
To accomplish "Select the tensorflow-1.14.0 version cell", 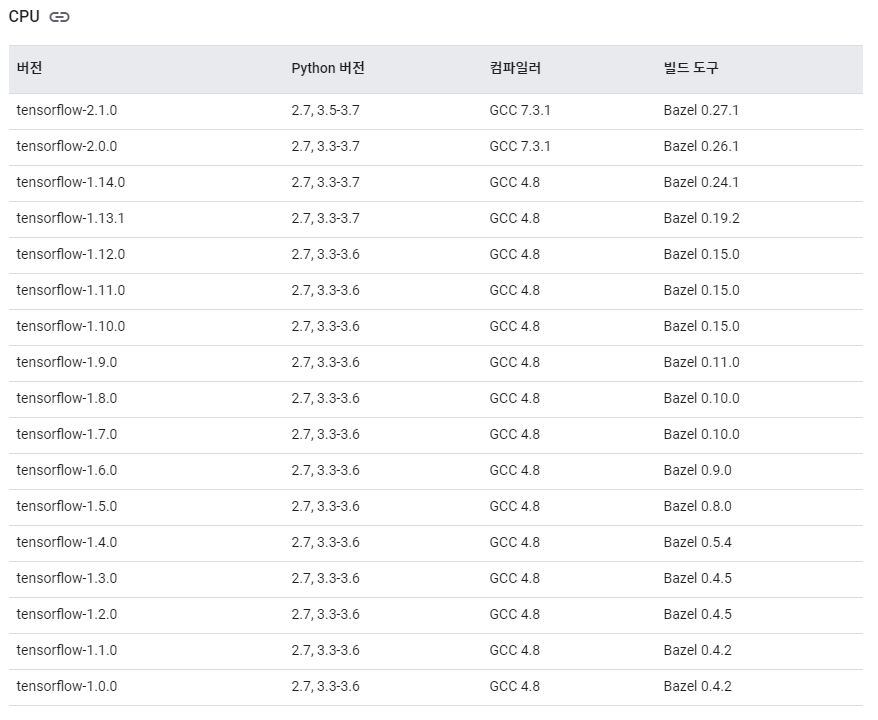I will click(x=71, y=183).
